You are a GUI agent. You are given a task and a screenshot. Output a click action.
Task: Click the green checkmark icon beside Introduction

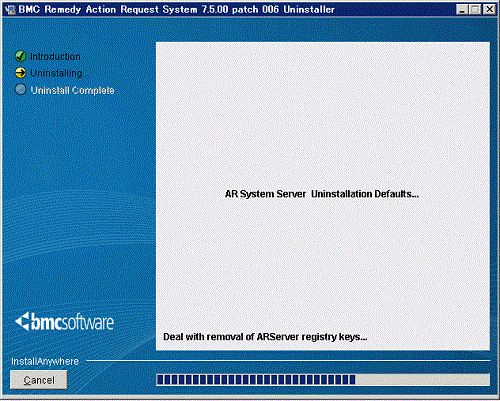click(21, 56)
